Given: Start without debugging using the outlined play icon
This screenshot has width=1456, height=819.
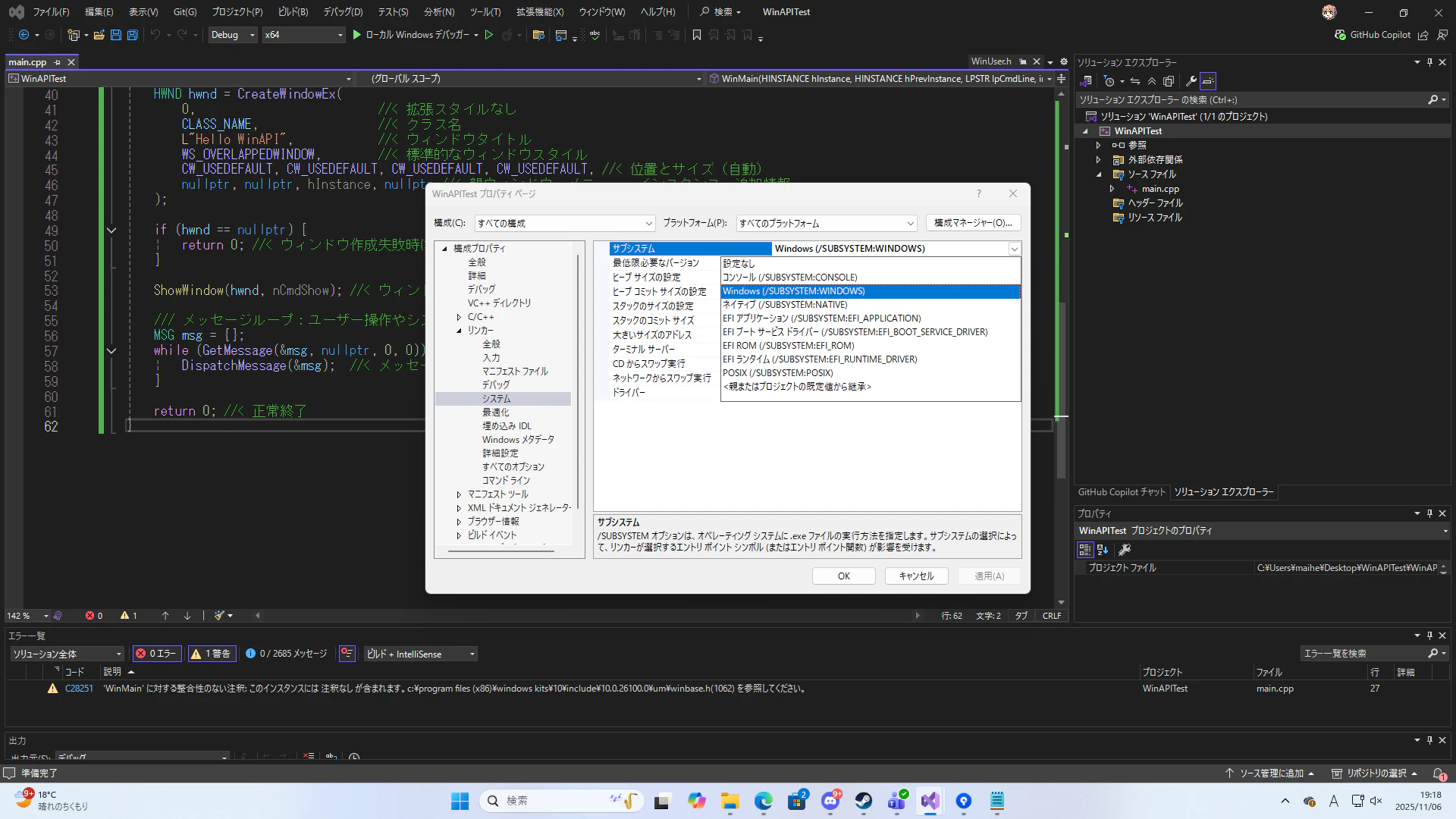Looking at the screenshot, I should click(x=489, y=35).
